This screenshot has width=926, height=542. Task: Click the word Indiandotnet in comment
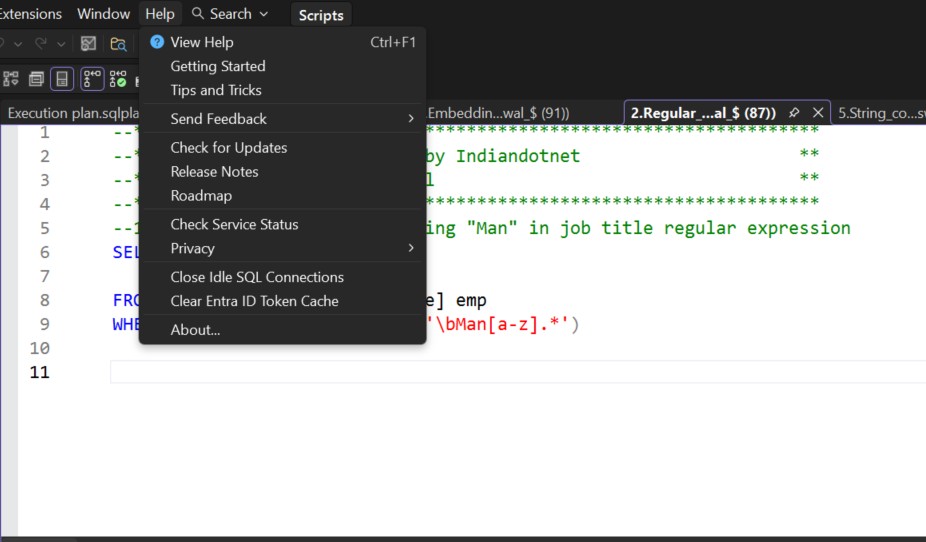pyautogui.click(x=518, y=156)
